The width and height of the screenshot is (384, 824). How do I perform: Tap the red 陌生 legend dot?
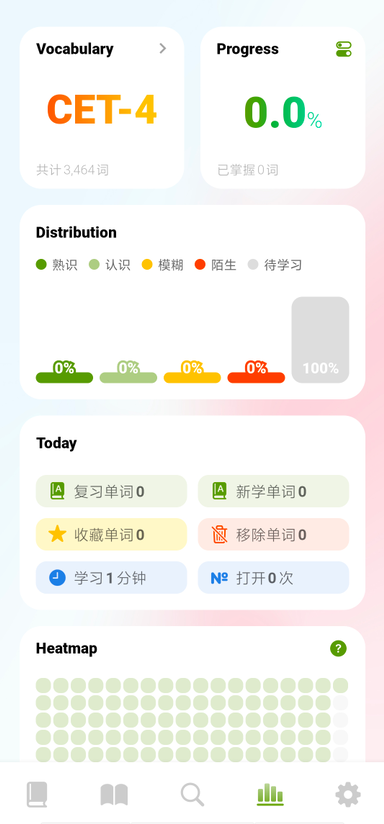[200, 264]
